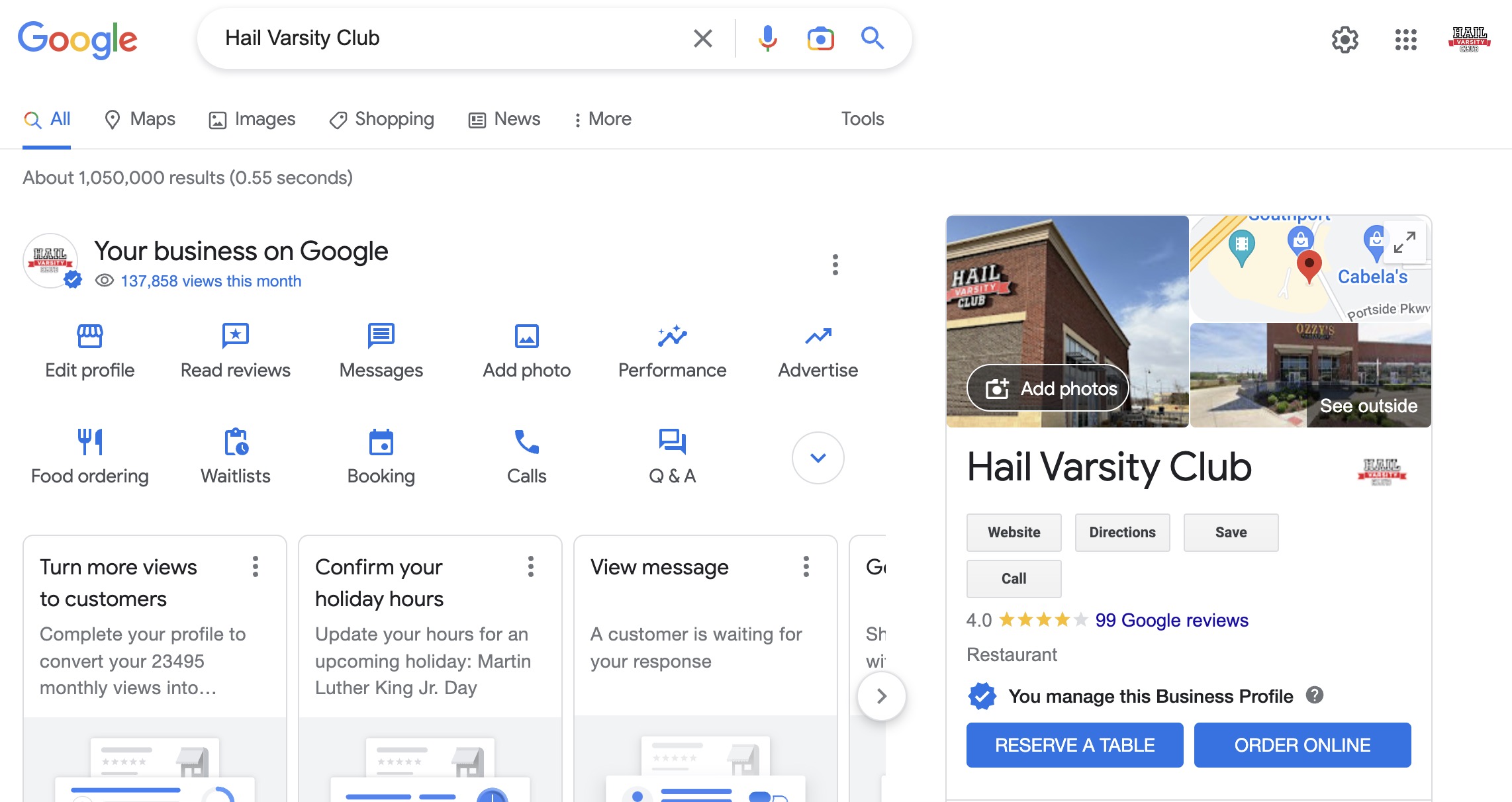Screen dimensions: 1512x802
Task: Switch to the Images tab
Action: coord(252,119)
